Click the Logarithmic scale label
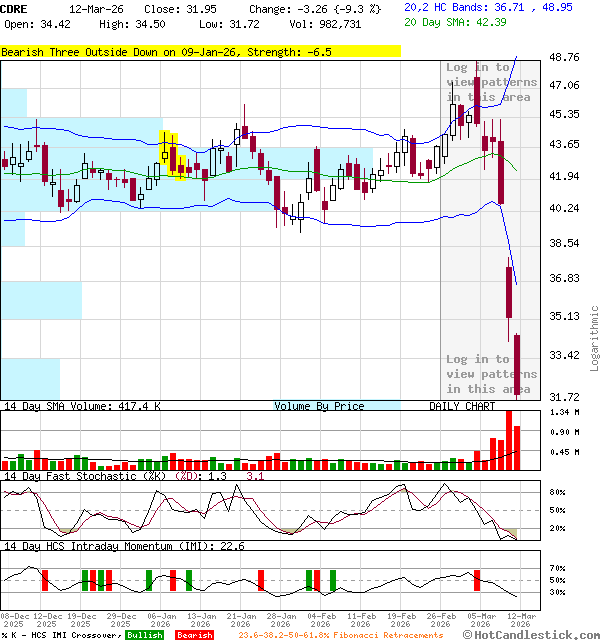This screenshot has height=640, width=600. (594, 331)
